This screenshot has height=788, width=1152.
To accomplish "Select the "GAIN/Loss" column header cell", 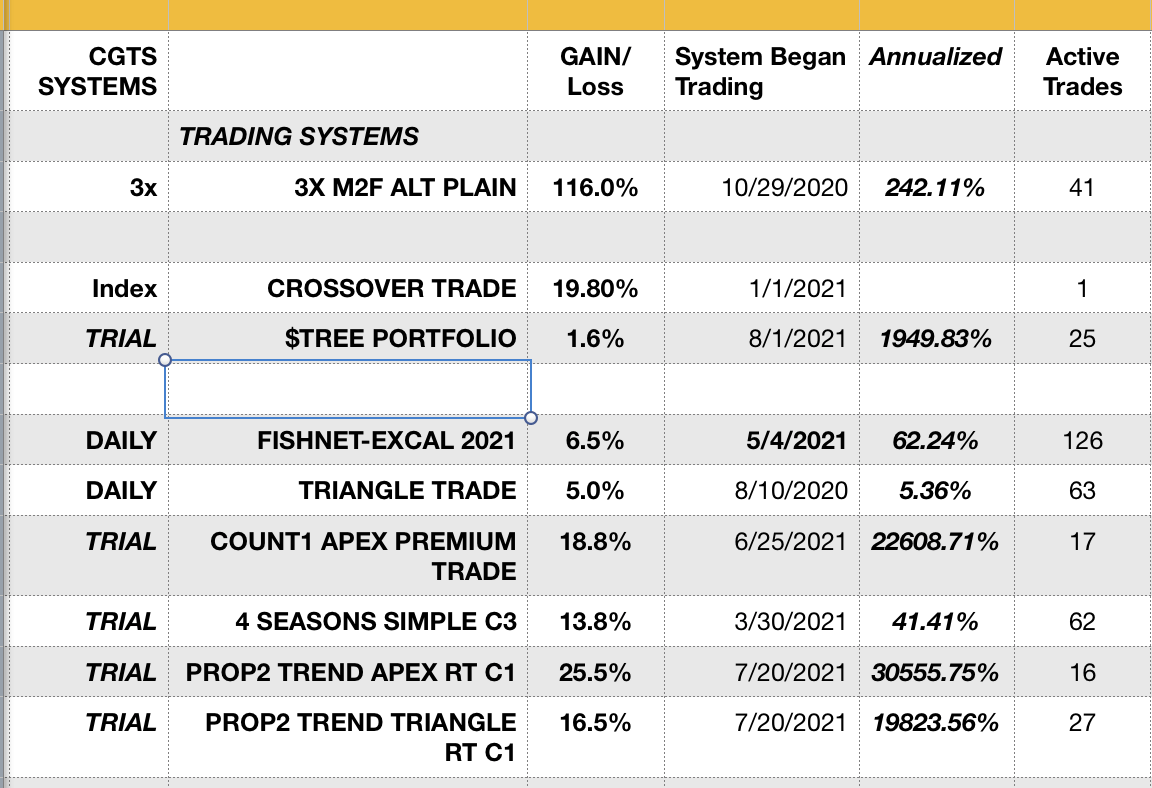I will click(595, 72).
